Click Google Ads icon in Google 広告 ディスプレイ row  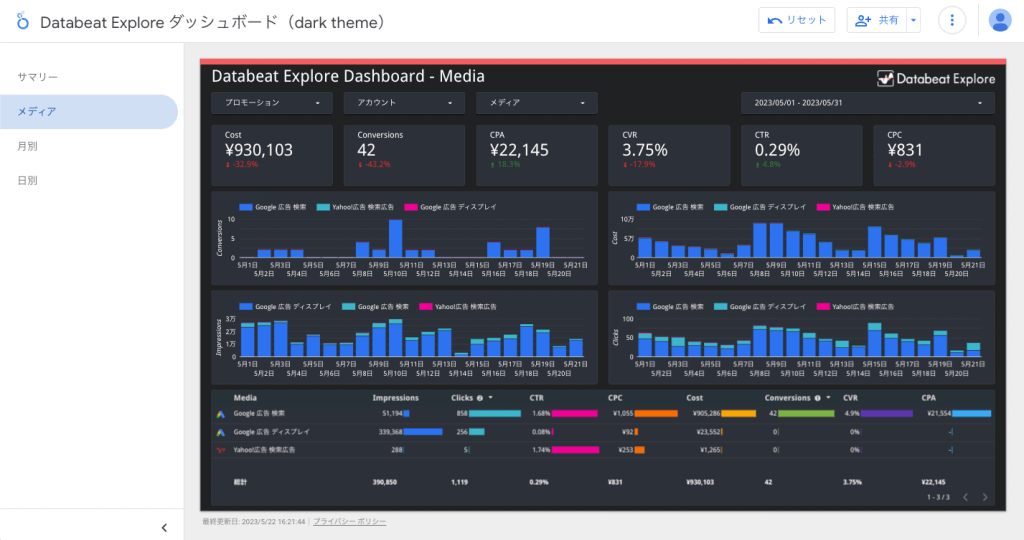click(x=221, y=432)
